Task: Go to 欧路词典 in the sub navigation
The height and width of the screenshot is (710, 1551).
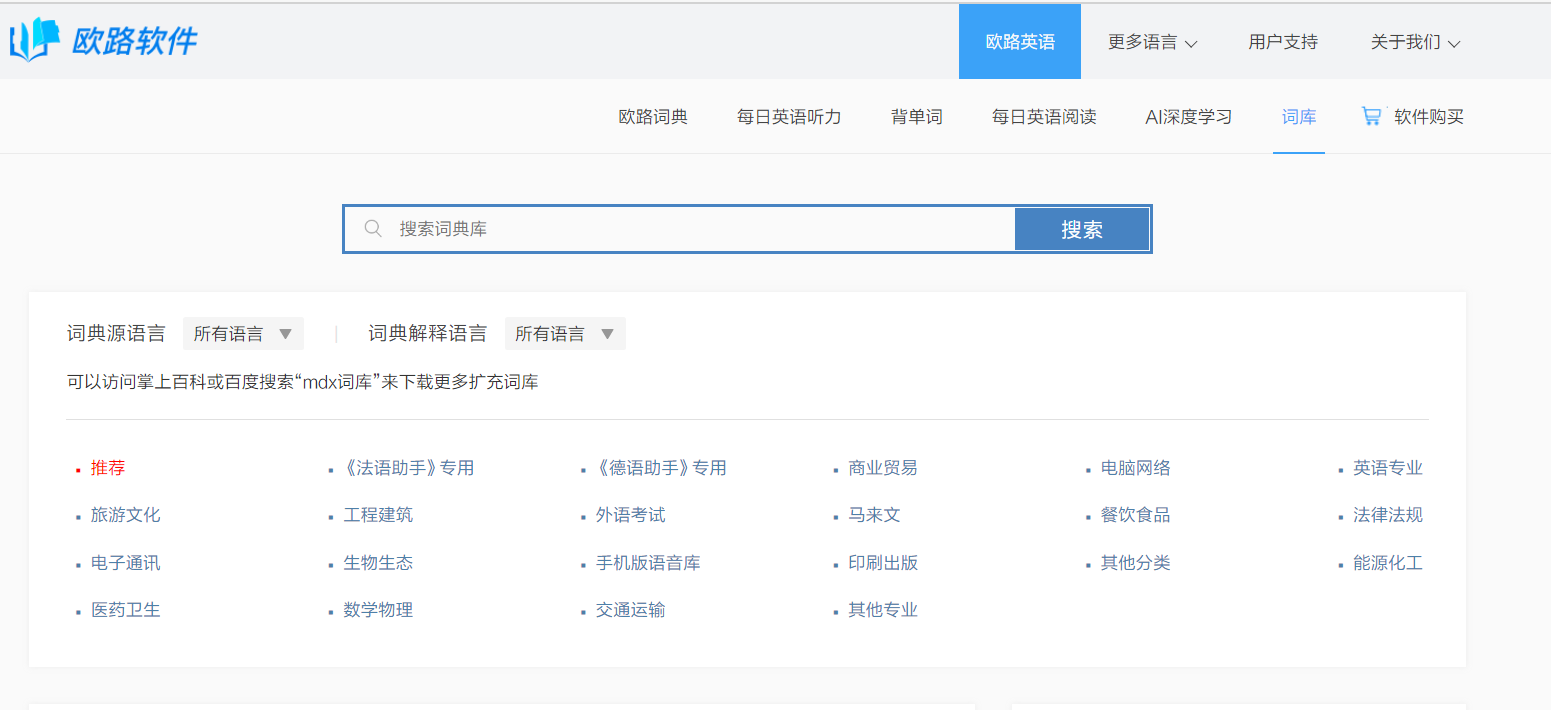Action: pyautogui.click(x=653, y=117)
